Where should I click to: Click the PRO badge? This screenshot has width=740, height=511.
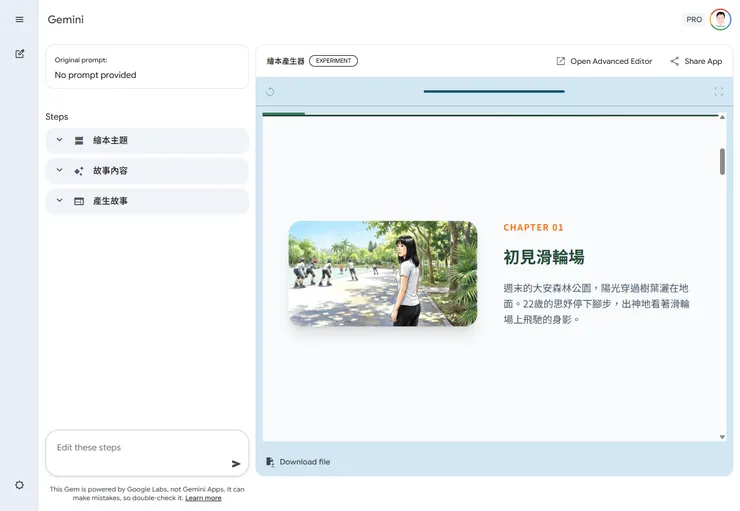694,19
